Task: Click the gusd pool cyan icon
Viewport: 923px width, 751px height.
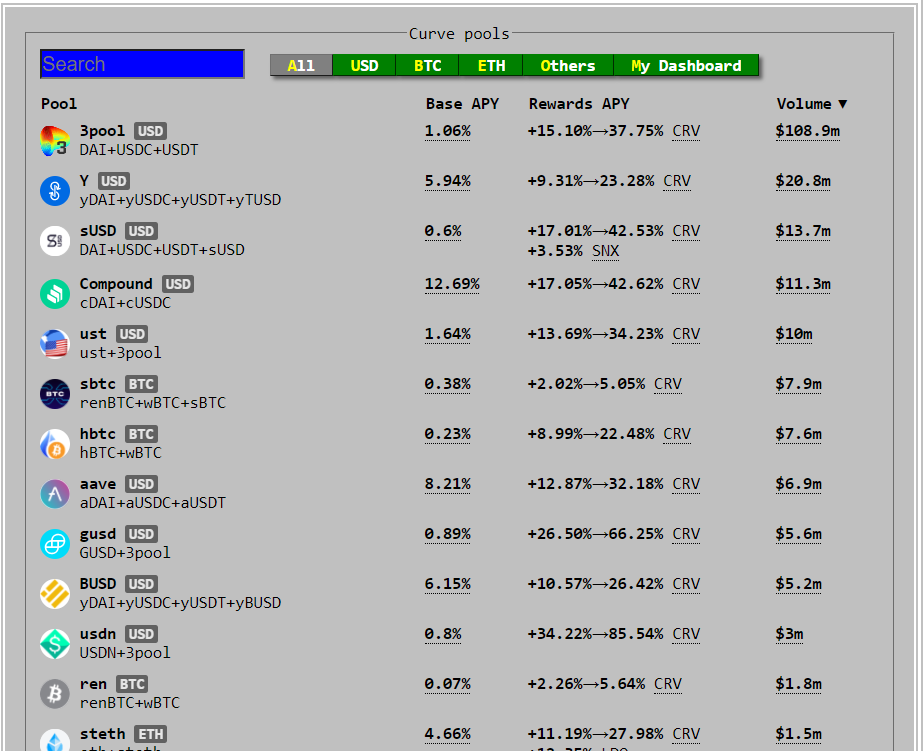Action: pyautogui.click(x=55, y=544)
